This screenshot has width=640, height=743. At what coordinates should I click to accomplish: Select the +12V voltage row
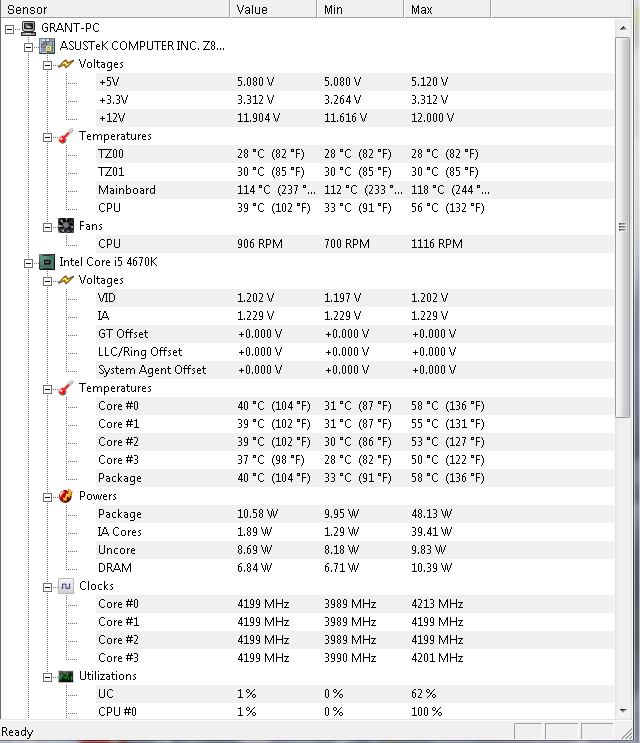click(355, 118)
